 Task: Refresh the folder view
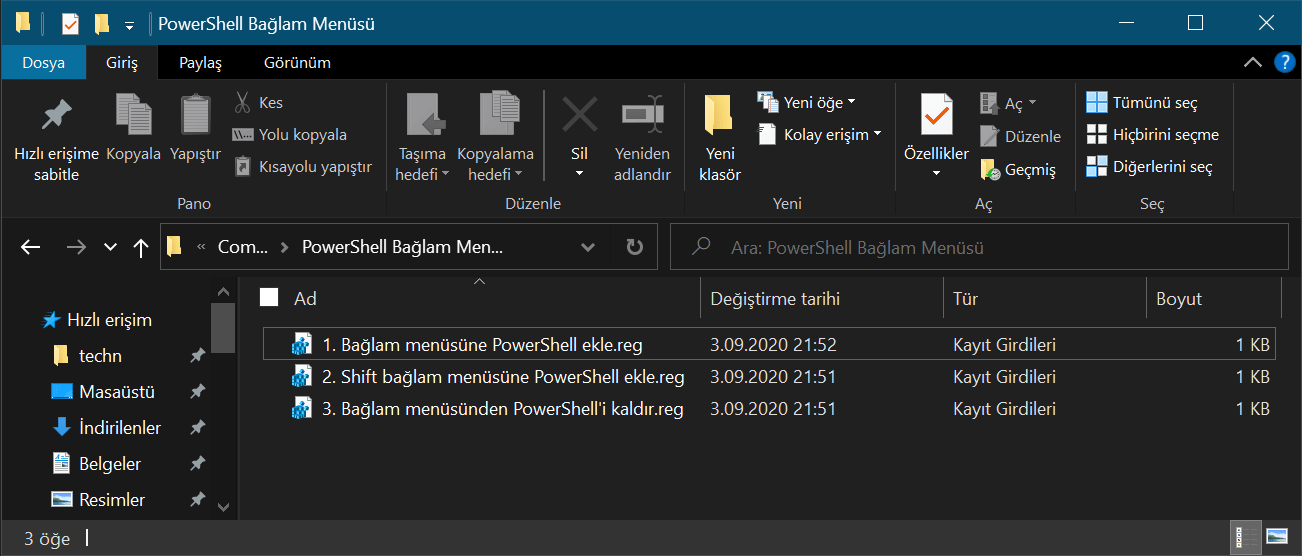[634, 247]
